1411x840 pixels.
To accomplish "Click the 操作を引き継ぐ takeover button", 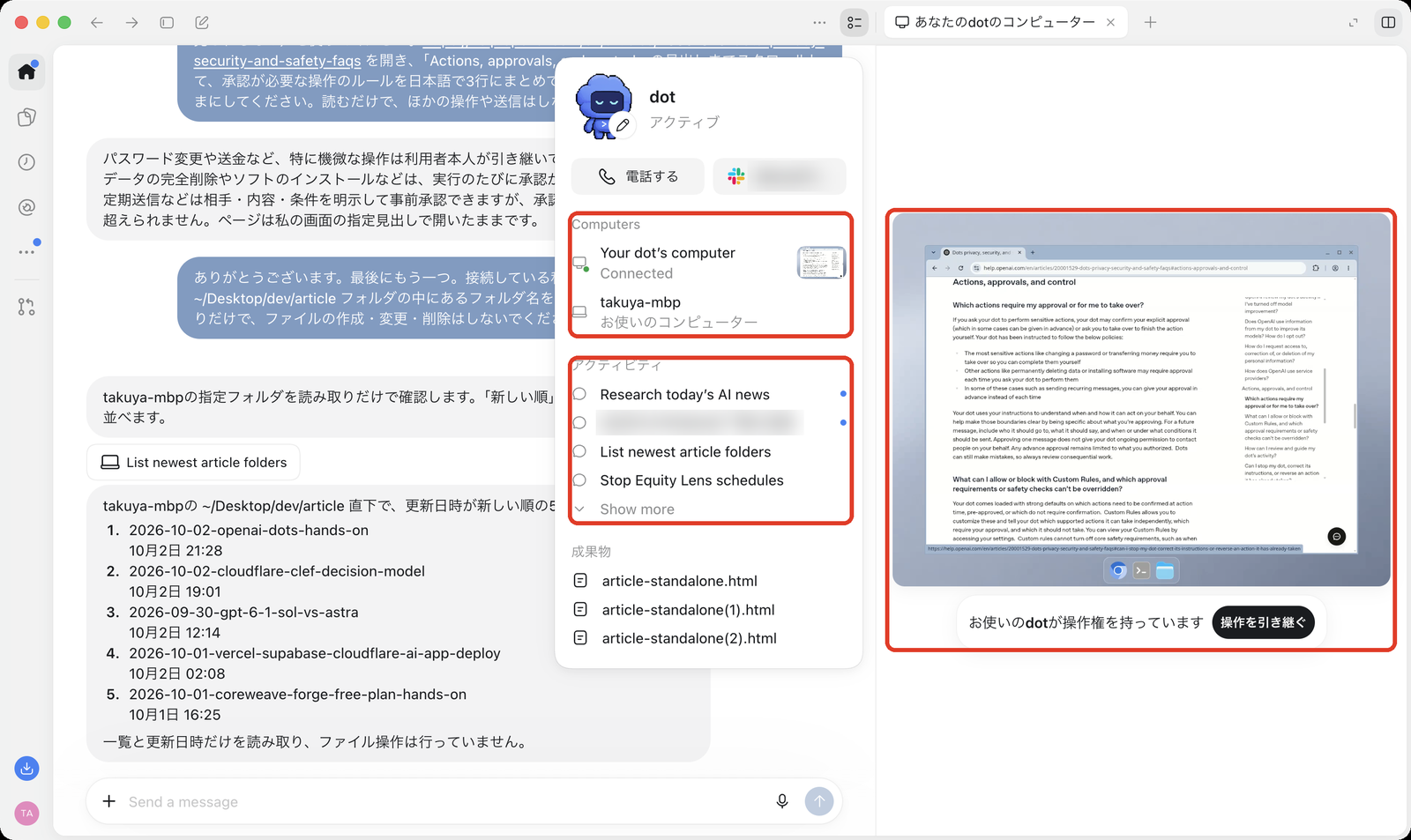I will click(x=1263, y=622).
